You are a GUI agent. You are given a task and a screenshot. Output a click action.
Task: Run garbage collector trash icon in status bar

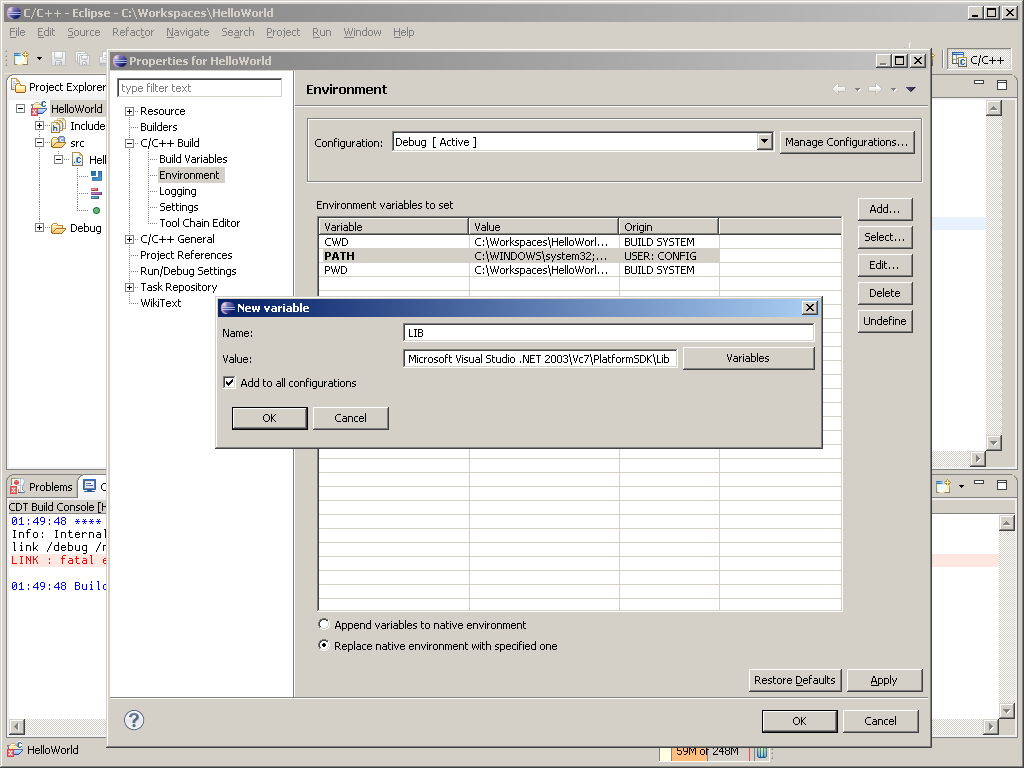pos(761,751)
